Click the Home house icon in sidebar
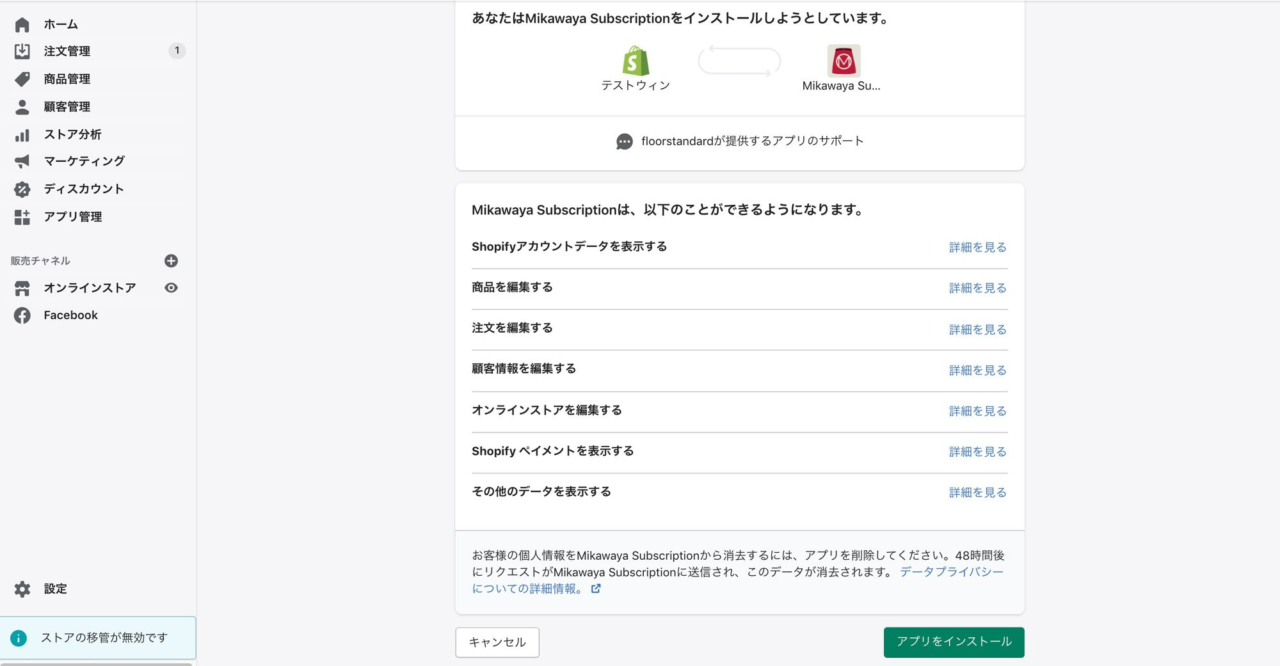1280x666 pixels. coord(22,24)
